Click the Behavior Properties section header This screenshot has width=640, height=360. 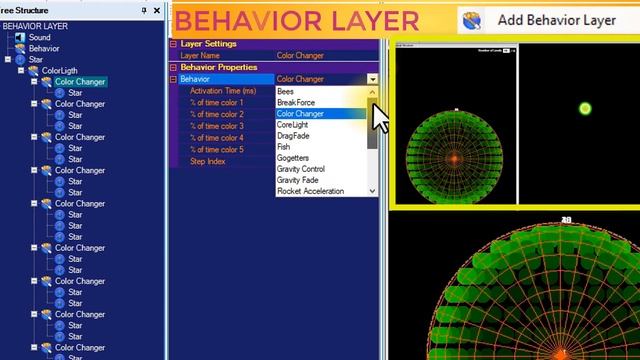(x=219, y=67)
